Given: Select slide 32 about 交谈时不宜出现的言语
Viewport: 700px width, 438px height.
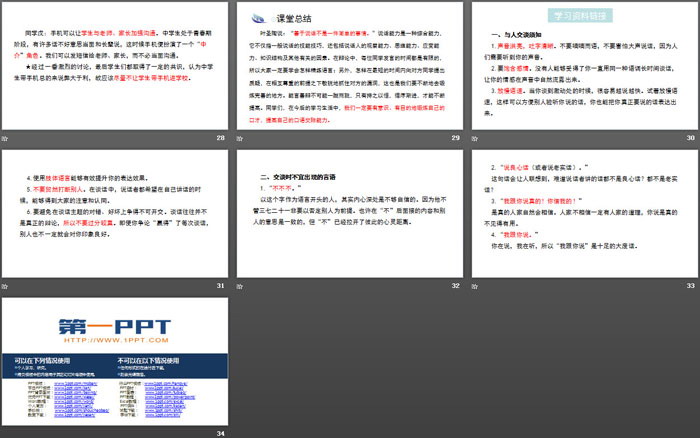Looking at the screenshot, I should 348,213.
